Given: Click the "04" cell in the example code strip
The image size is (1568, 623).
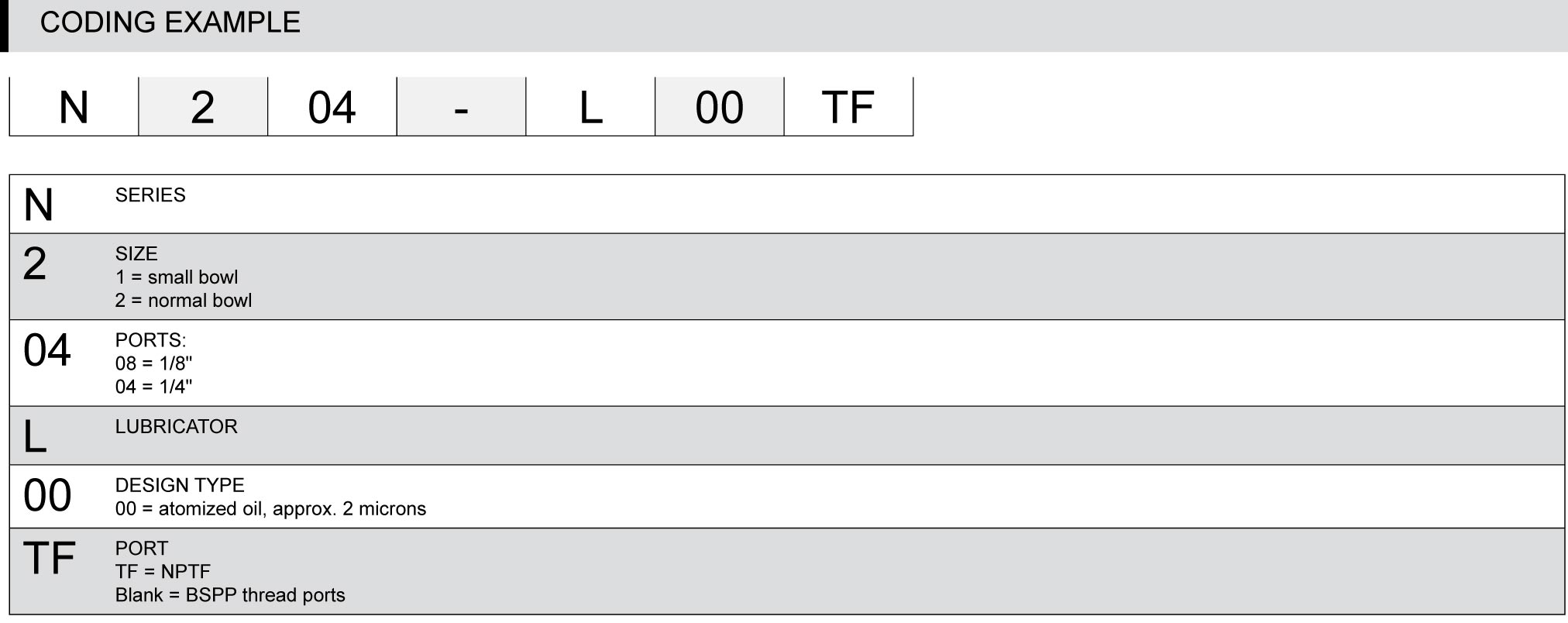Looking at the screenshot, I should coord(332,107).
